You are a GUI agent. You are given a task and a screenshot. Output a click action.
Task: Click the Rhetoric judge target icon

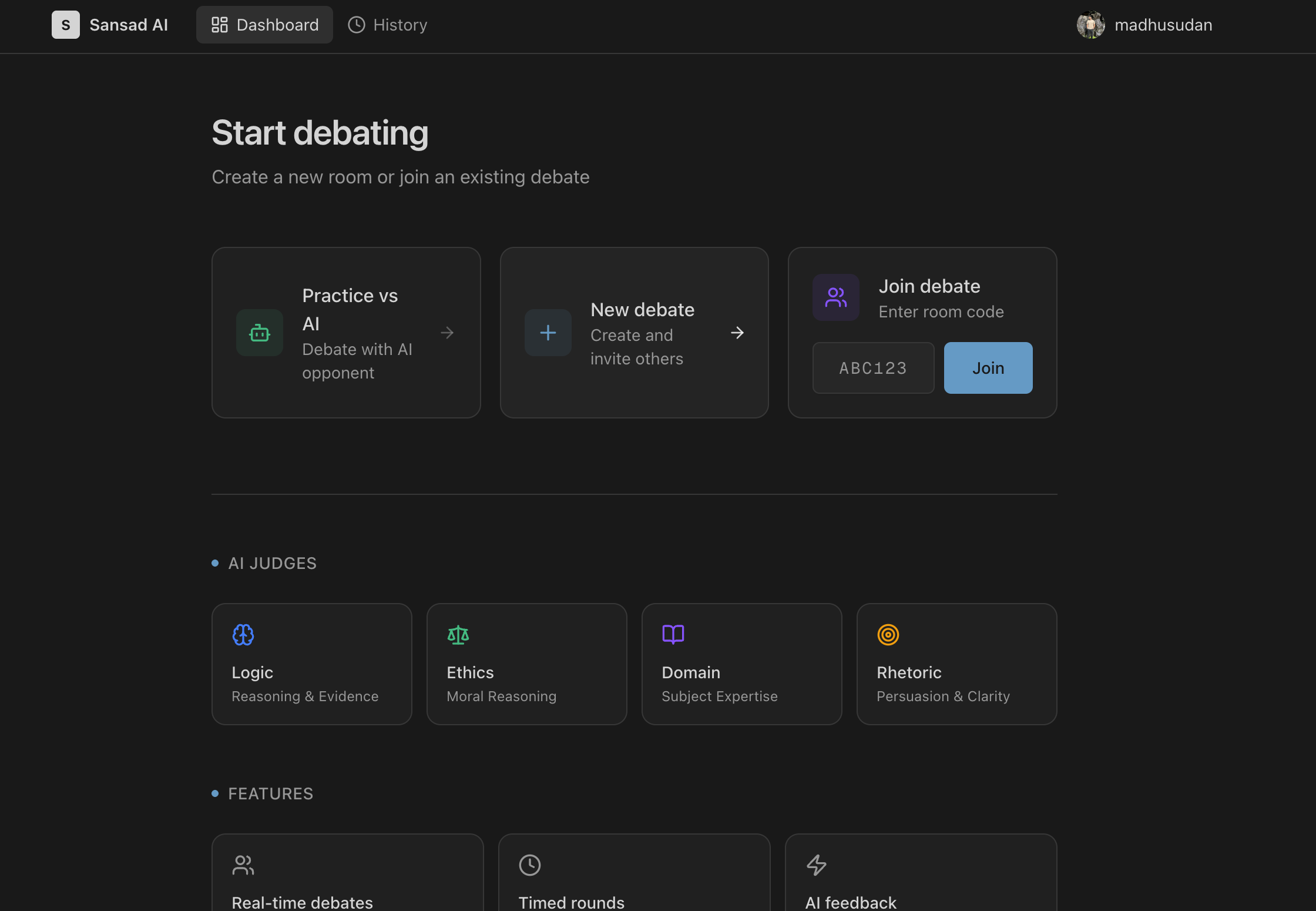coord(888,635)
